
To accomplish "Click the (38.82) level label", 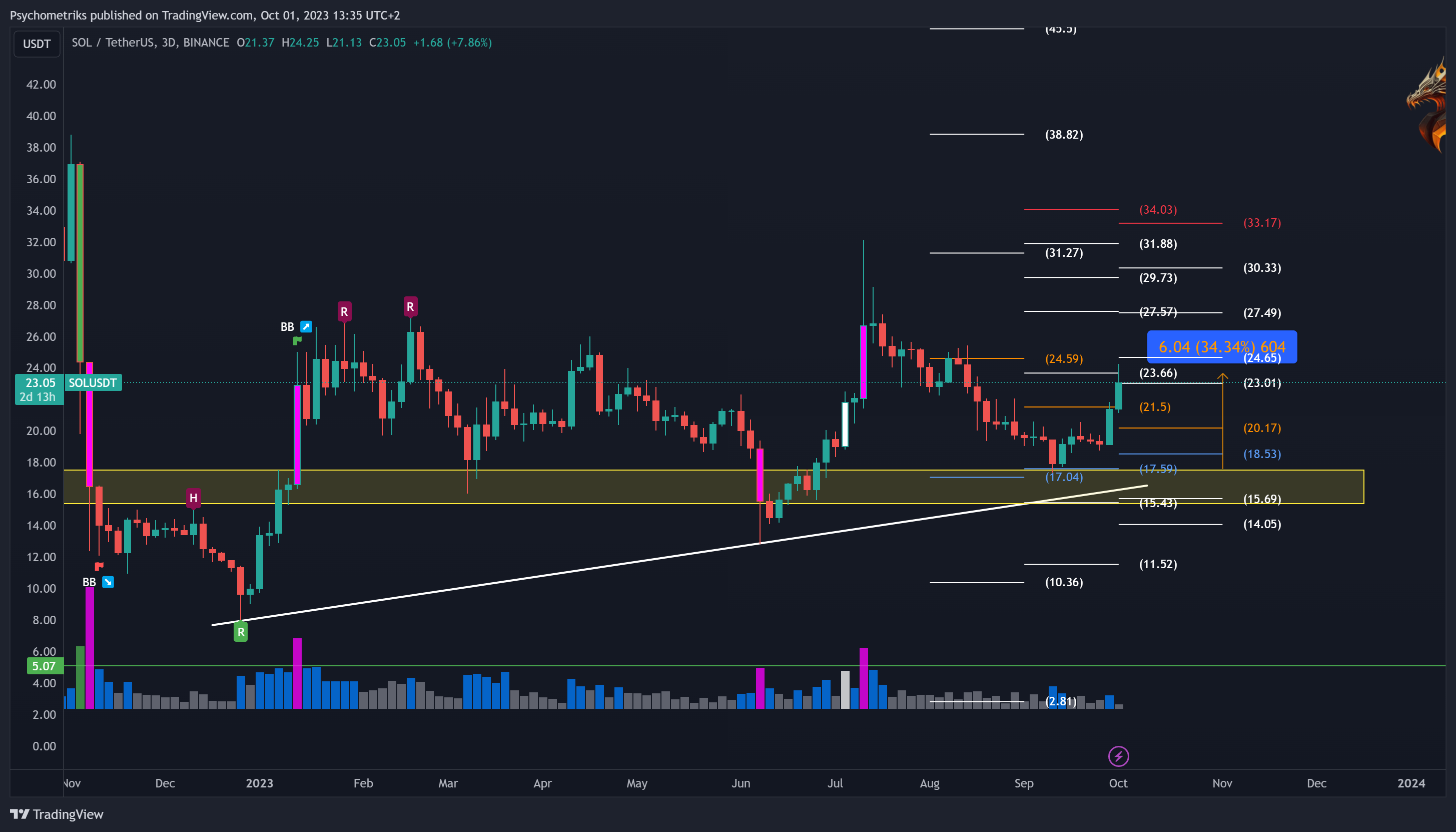I will point(1064,134).
